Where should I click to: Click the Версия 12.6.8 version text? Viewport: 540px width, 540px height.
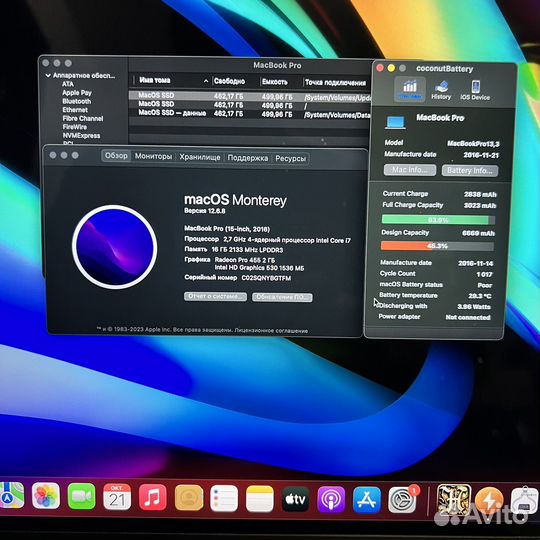pos(205,211)
